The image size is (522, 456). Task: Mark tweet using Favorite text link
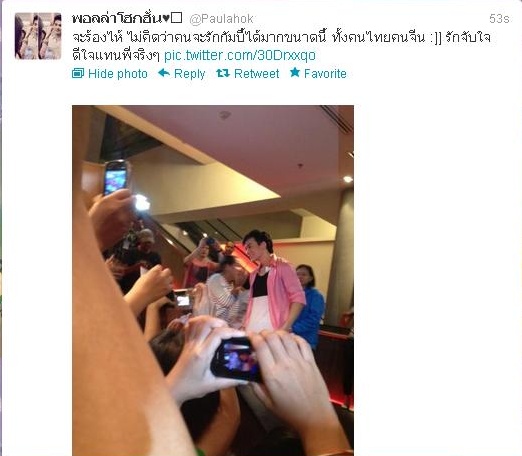click(325, 74)
